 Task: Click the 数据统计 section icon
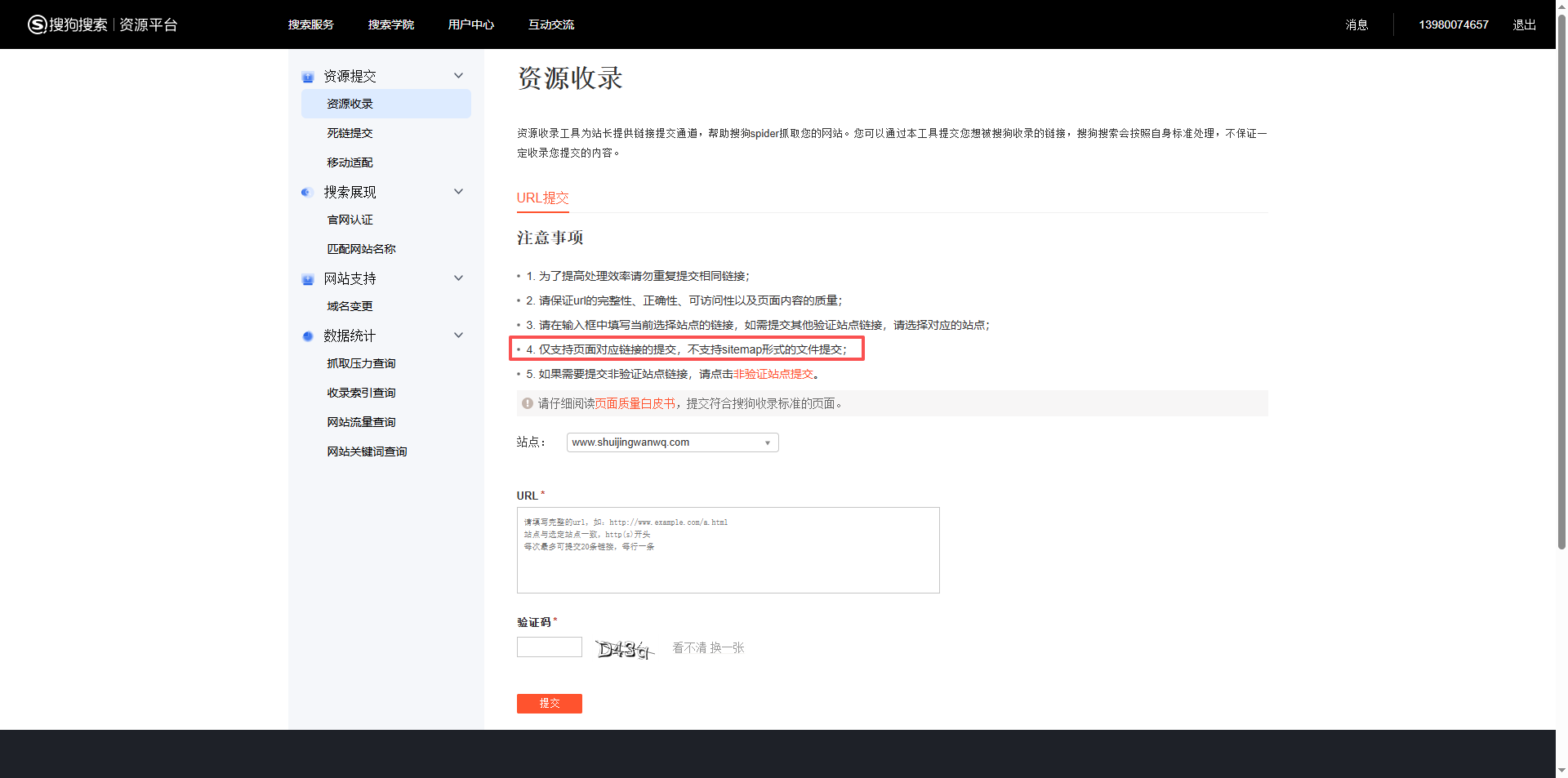pyautogui.click(x=308, y=336)
